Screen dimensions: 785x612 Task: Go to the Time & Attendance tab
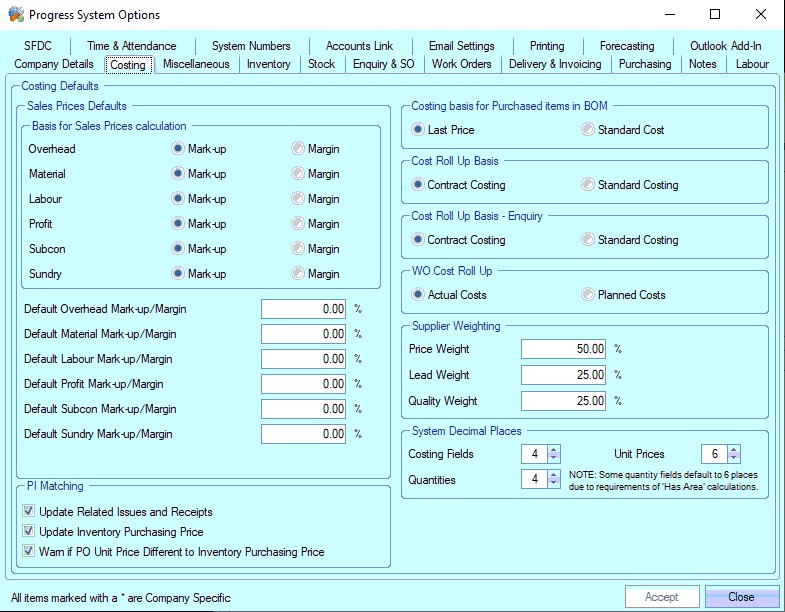[x=131, y=46]
